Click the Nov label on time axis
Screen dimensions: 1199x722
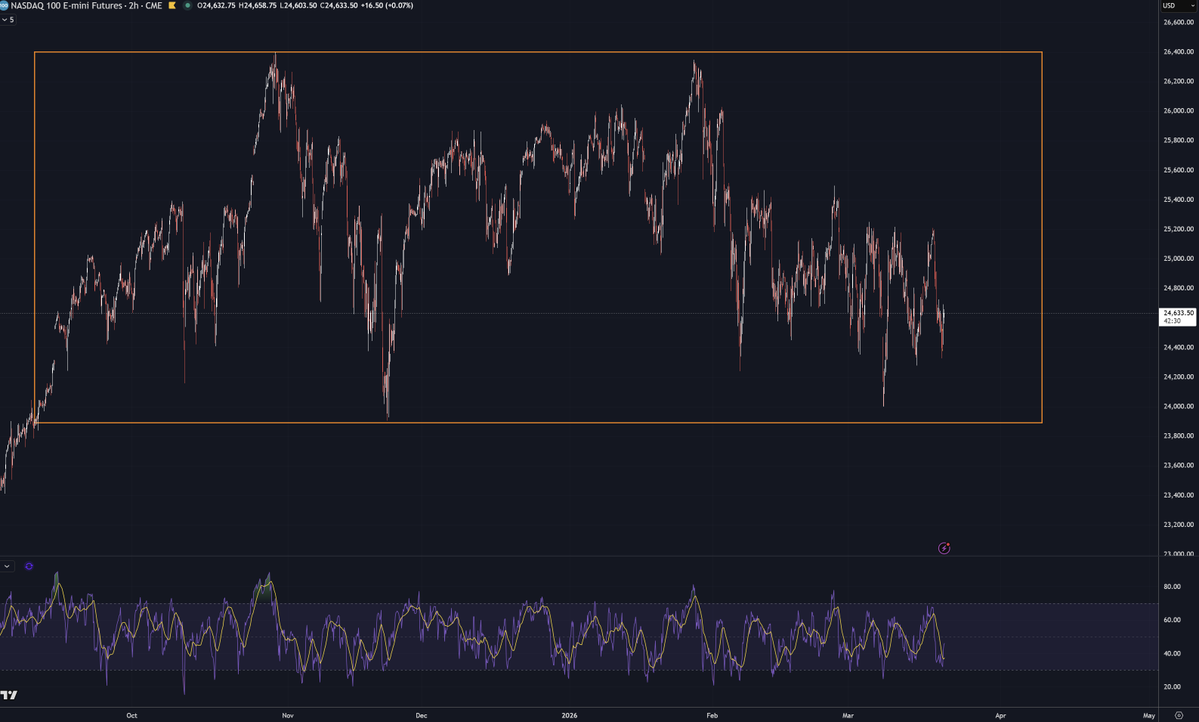(x=288, y=716)
